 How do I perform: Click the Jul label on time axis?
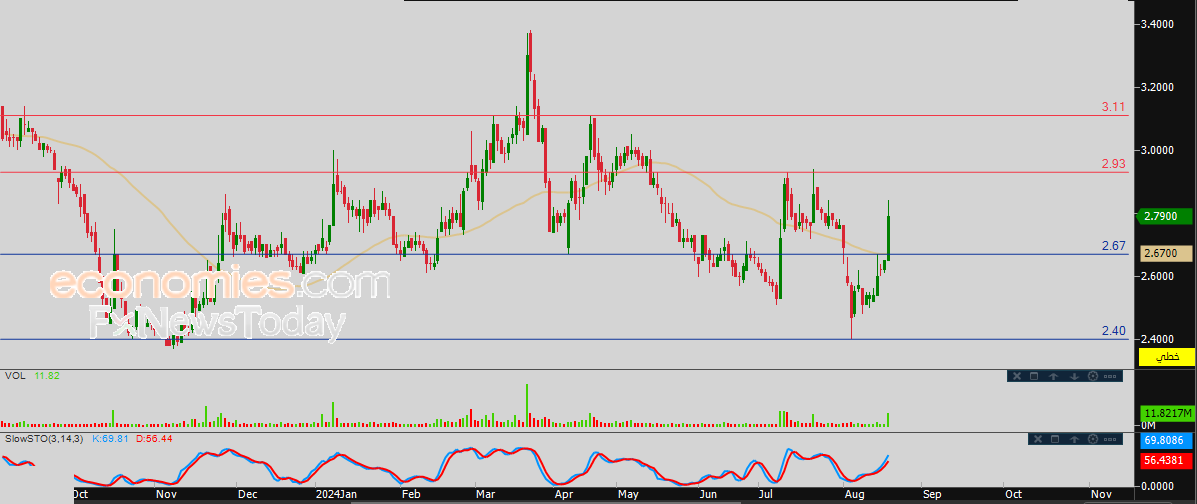764,495
